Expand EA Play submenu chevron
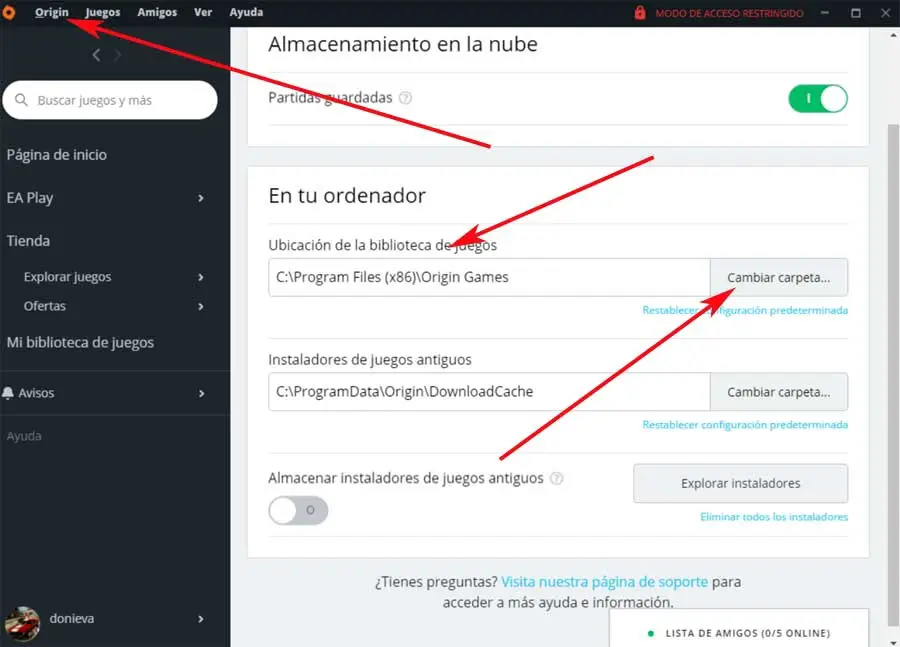This screenshot has height=647, width=900. (201, 198)
